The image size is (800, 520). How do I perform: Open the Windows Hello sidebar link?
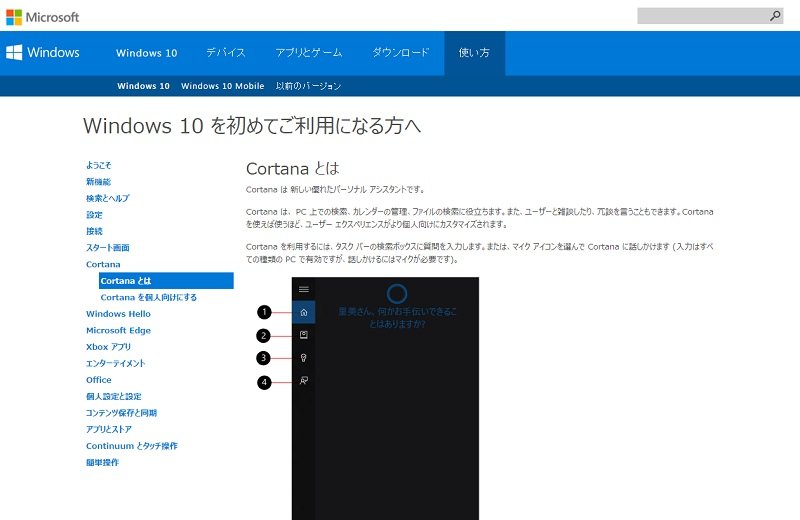tap(118, 314)
